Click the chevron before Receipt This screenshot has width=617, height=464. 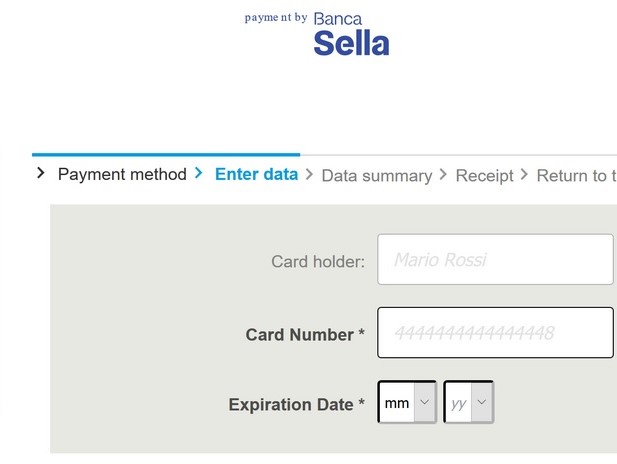pyautogui.click(x=443, y=174)
